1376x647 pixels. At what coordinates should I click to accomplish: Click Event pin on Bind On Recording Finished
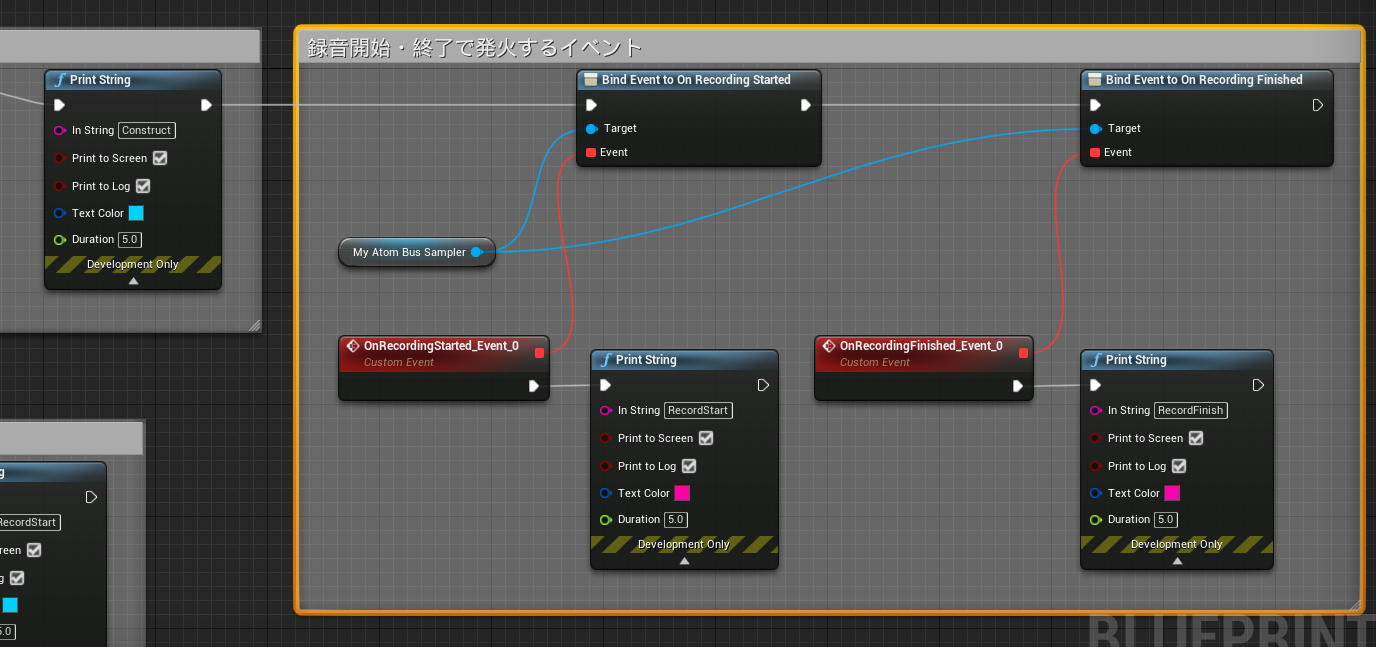click(x=1095, y=152)
